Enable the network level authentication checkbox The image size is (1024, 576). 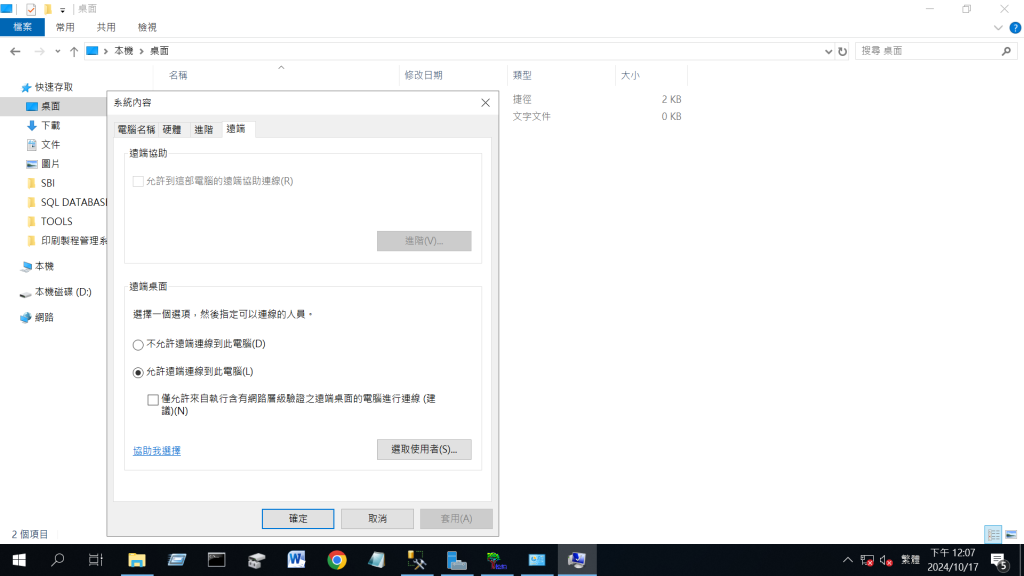pos(153,399)
